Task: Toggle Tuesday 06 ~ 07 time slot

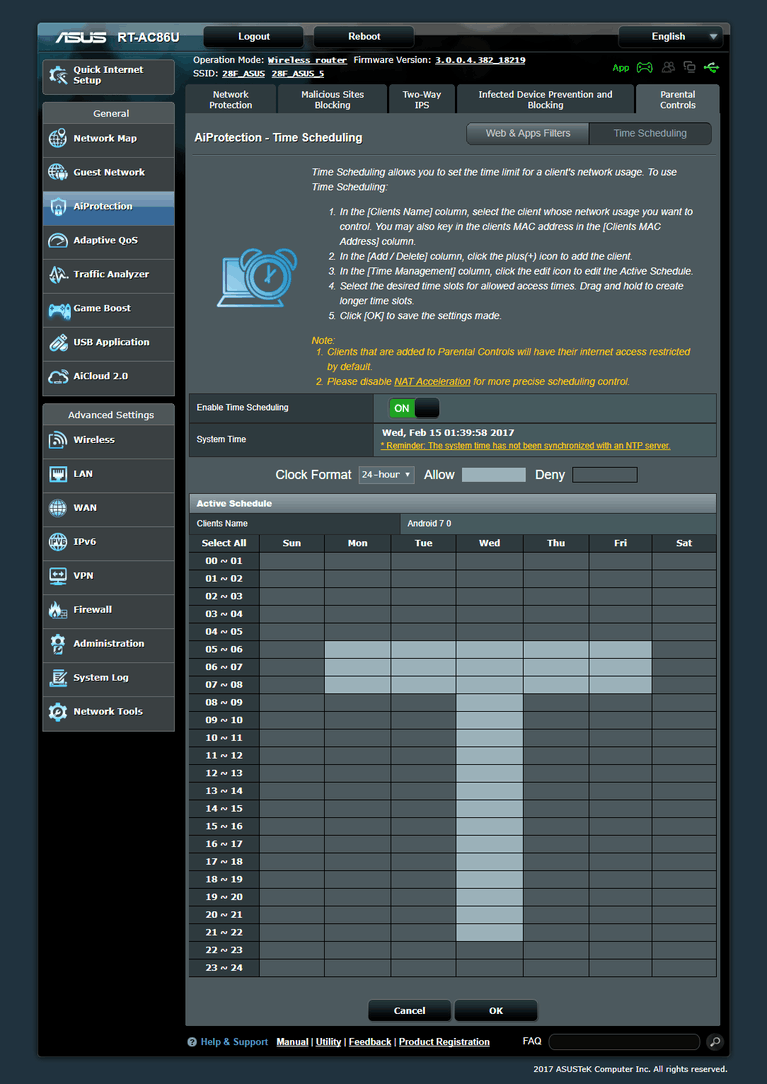Action: (x=423, y=667)
